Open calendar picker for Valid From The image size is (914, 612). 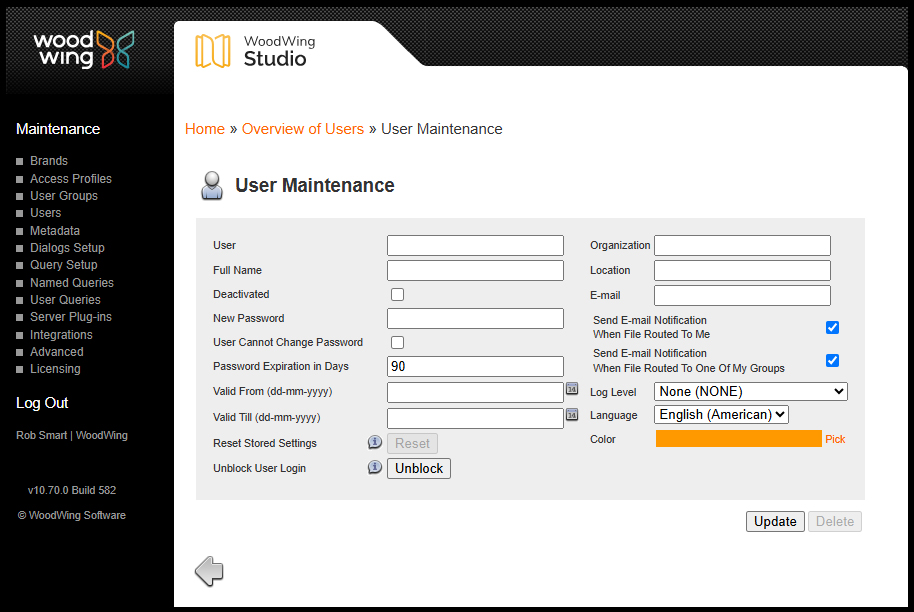572,389
